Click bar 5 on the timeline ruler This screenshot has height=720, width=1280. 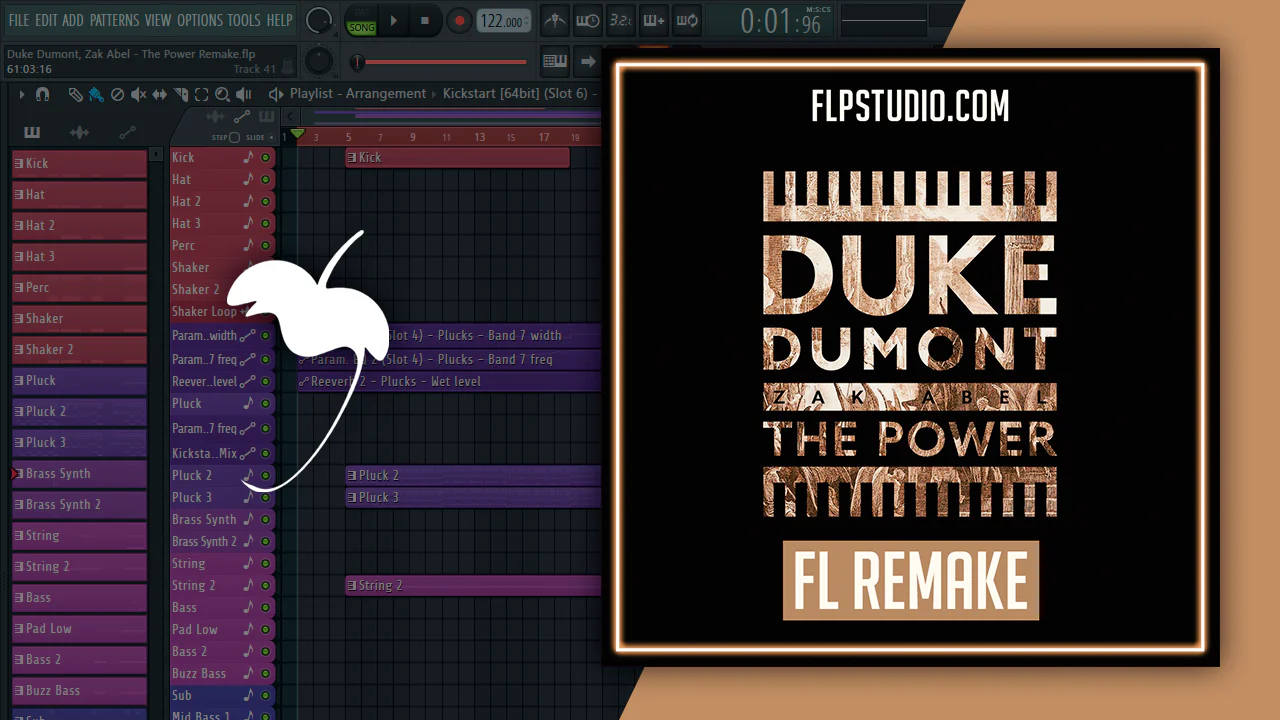pos(349,137)
